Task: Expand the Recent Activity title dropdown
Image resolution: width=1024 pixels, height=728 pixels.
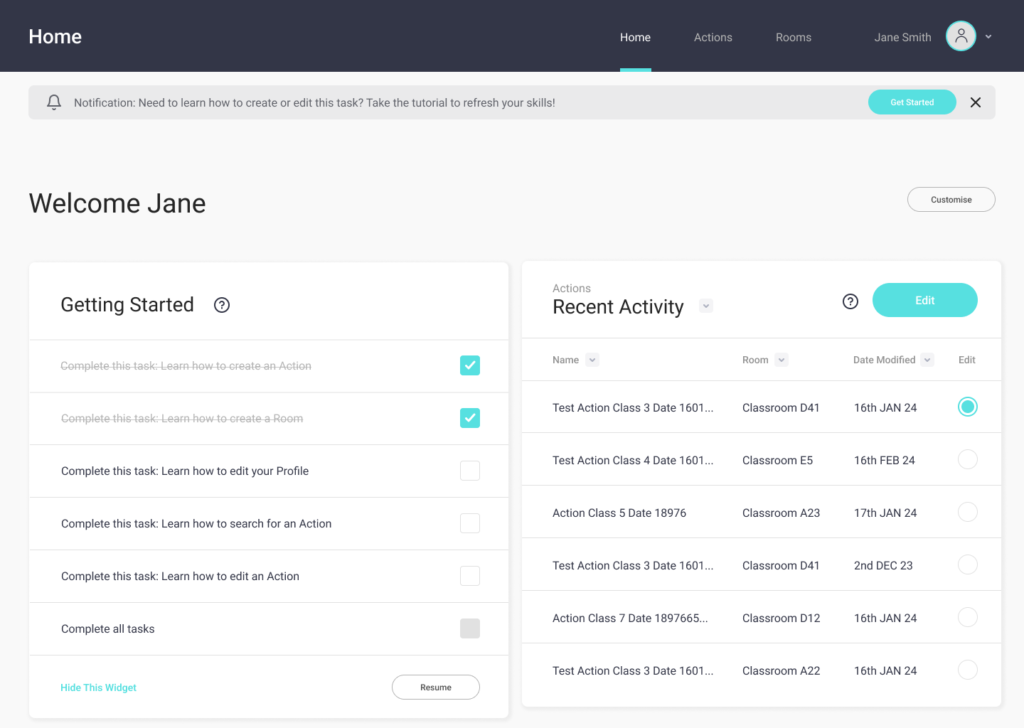Action: (x=706, y=306)
